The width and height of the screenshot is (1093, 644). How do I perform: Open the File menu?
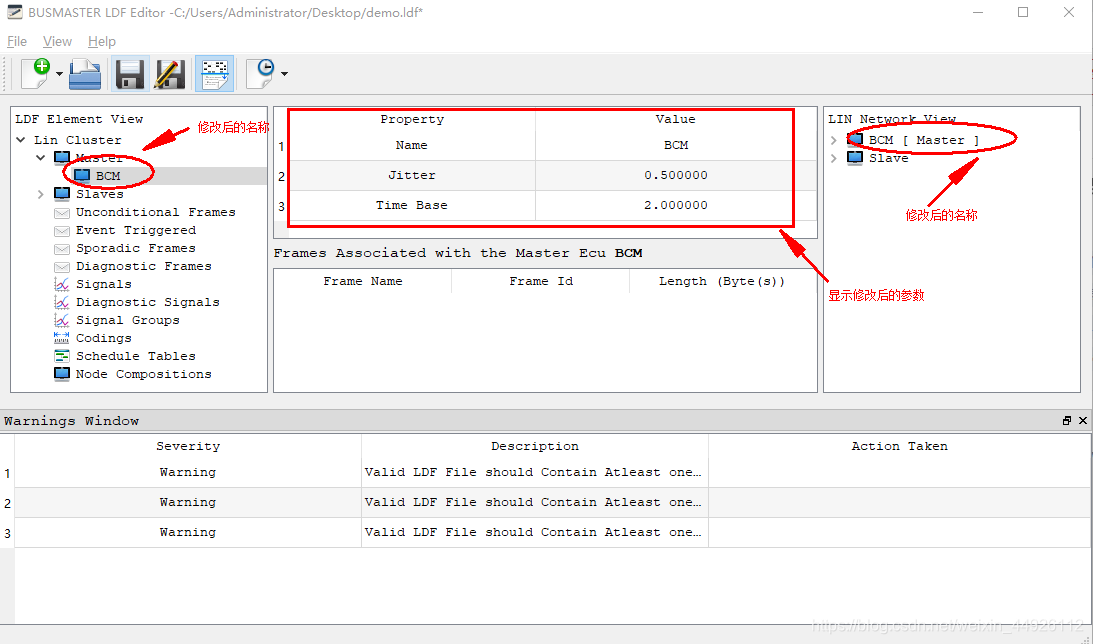(x=17, y=42)
